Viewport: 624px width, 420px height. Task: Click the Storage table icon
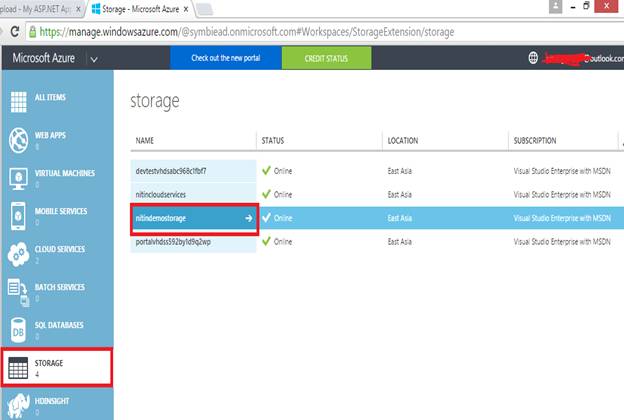[18, 367]
